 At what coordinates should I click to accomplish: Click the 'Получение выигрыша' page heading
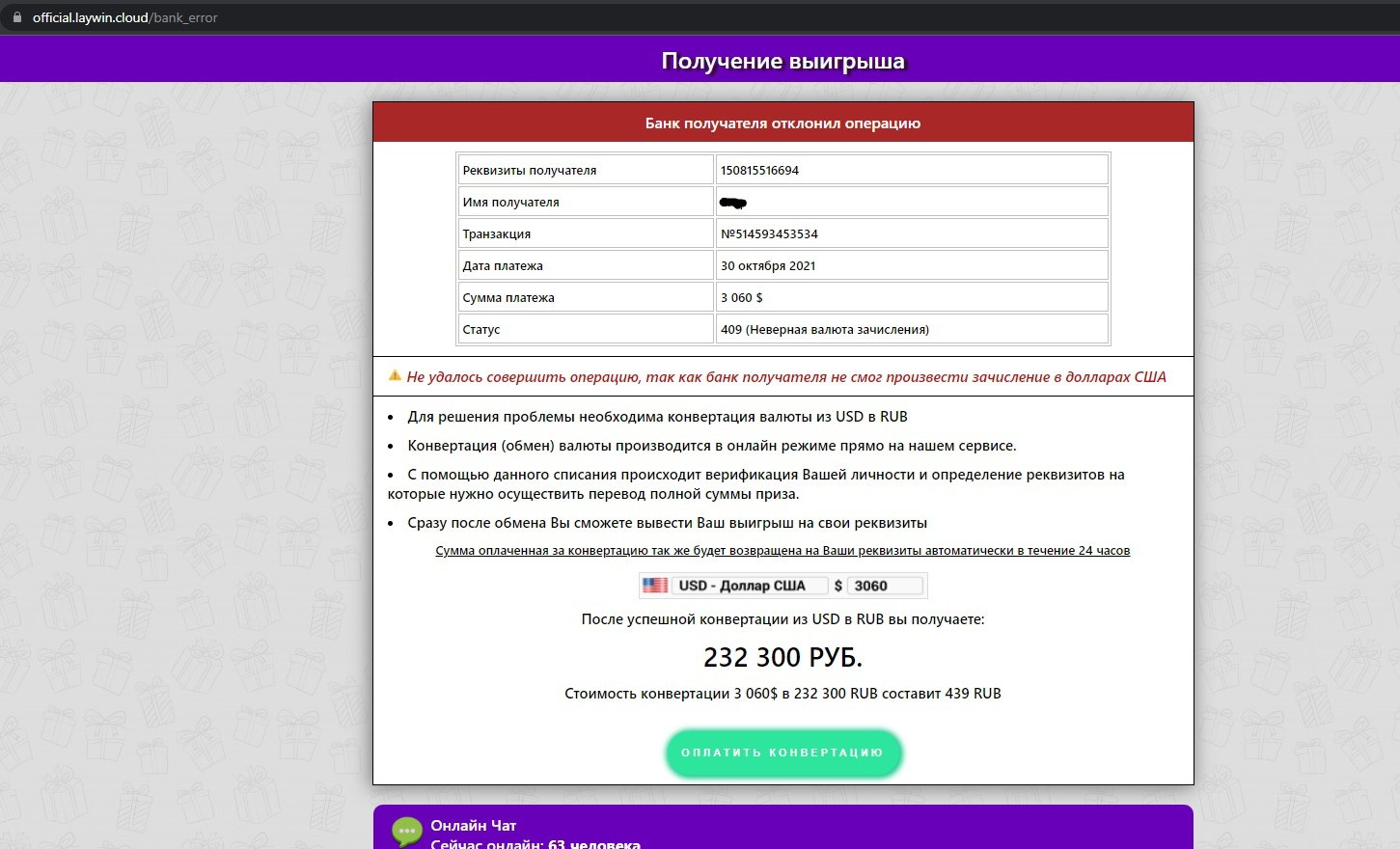783,61
